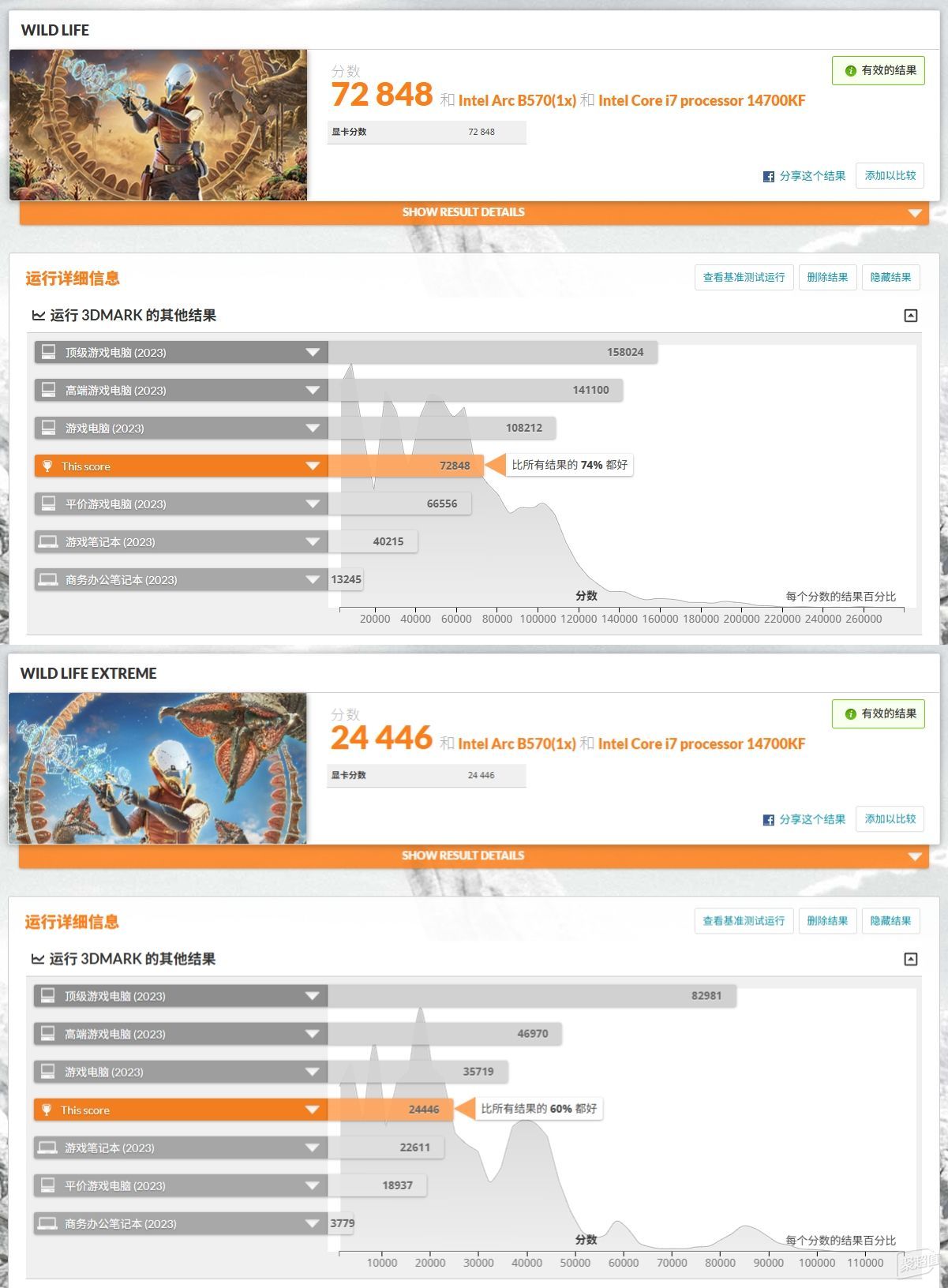Click Intel Core i7 14700KF link in Wild Life result

point(702,101)
